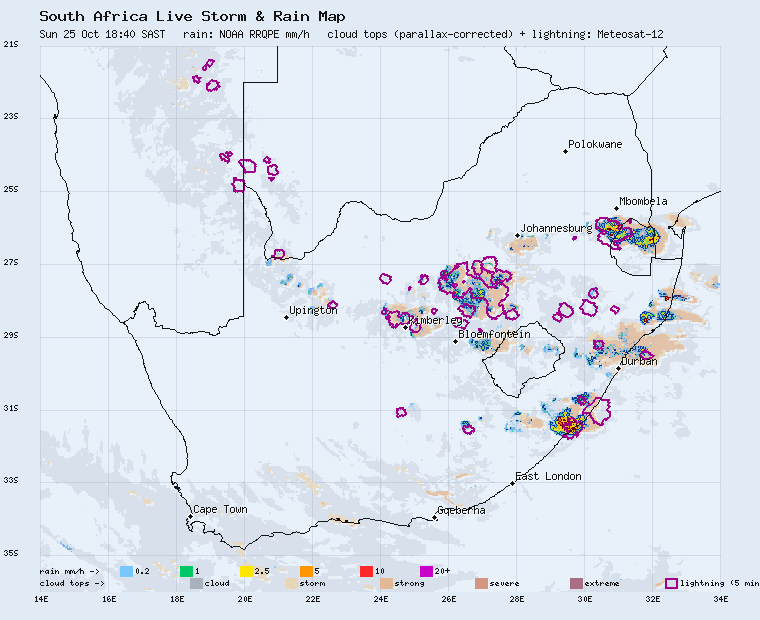Click the Mbombela city marker diamond

(617, 208)
